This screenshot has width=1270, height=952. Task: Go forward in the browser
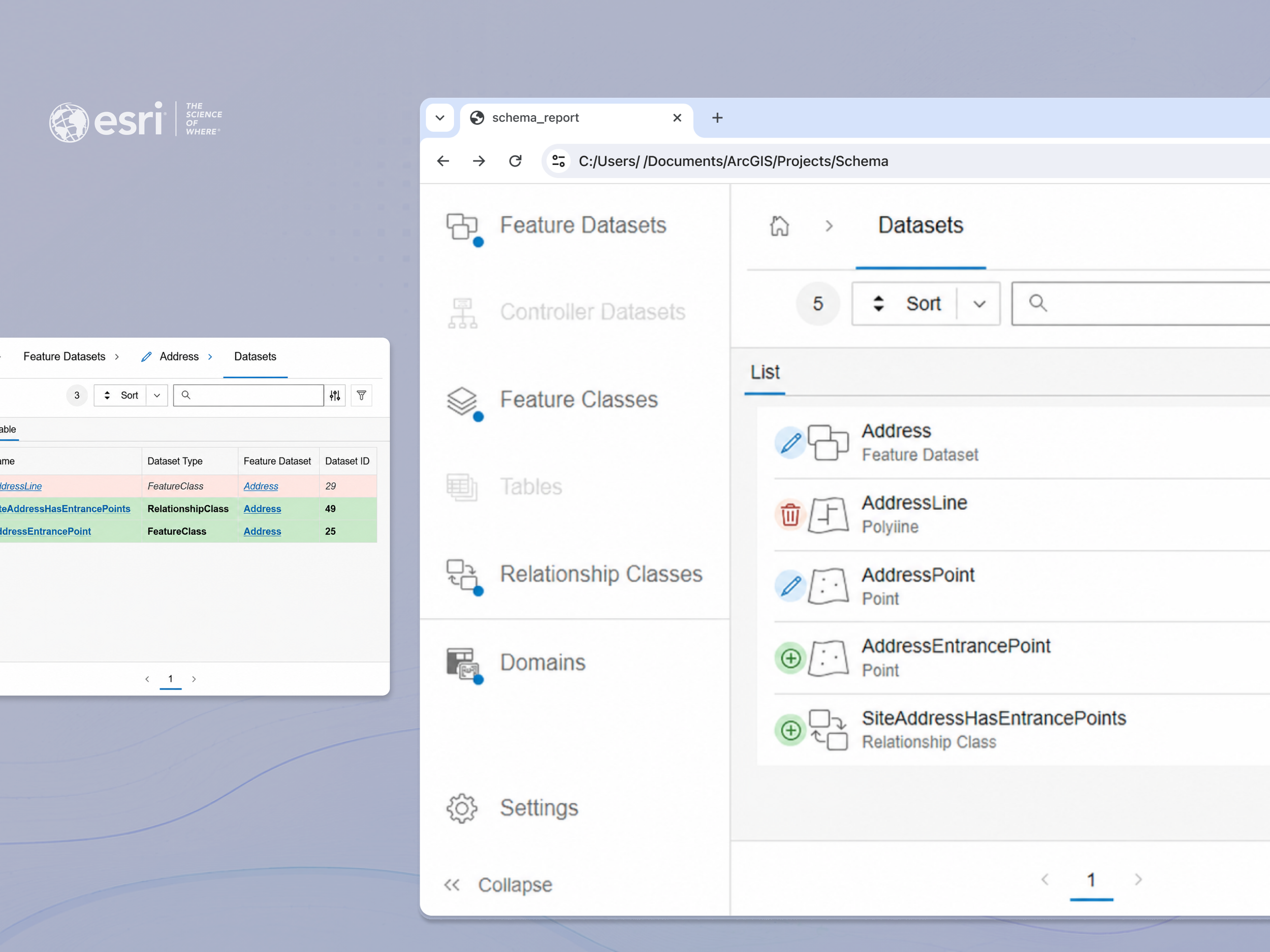coord(479,161)
